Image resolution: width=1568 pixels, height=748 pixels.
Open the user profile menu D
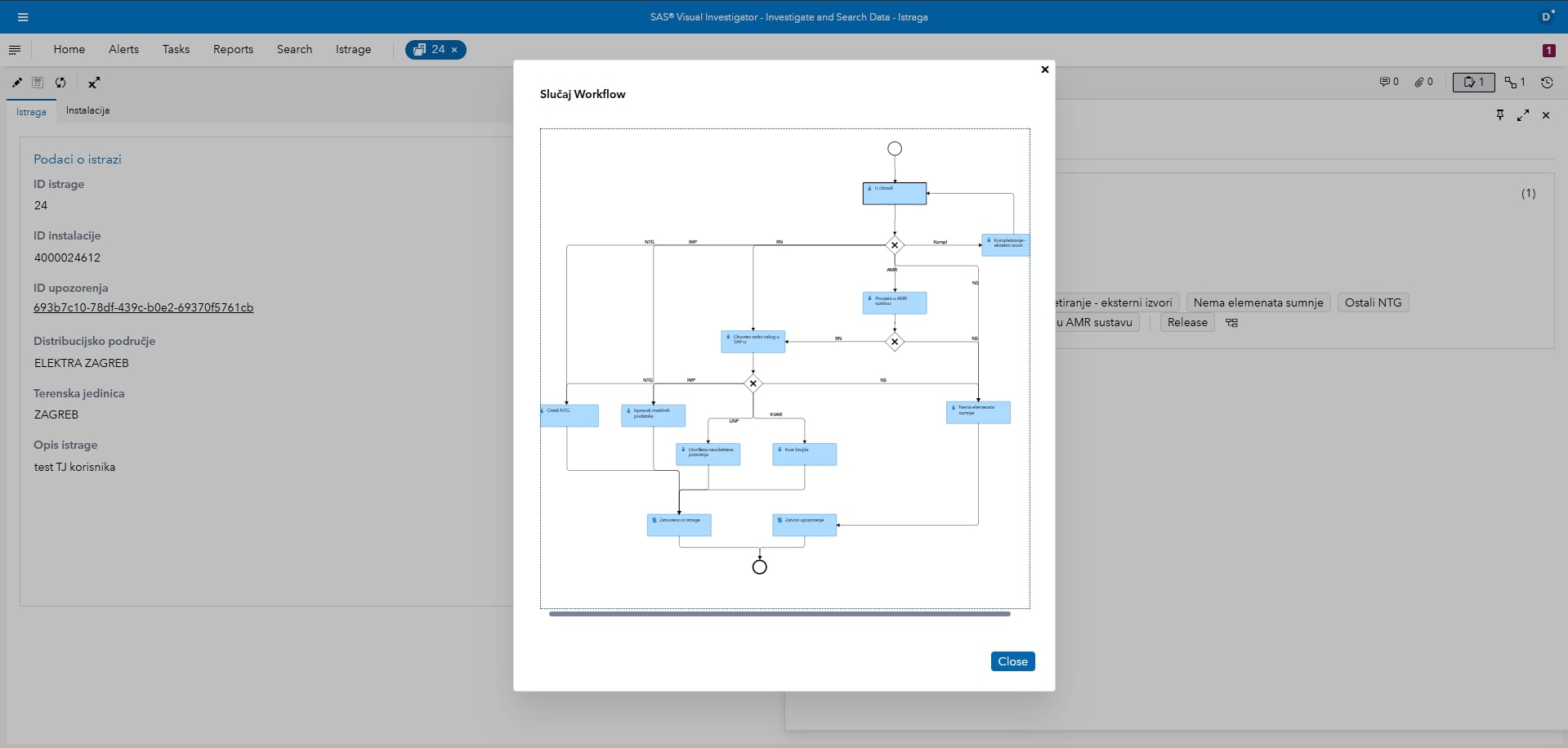[x=1546, y=16]
